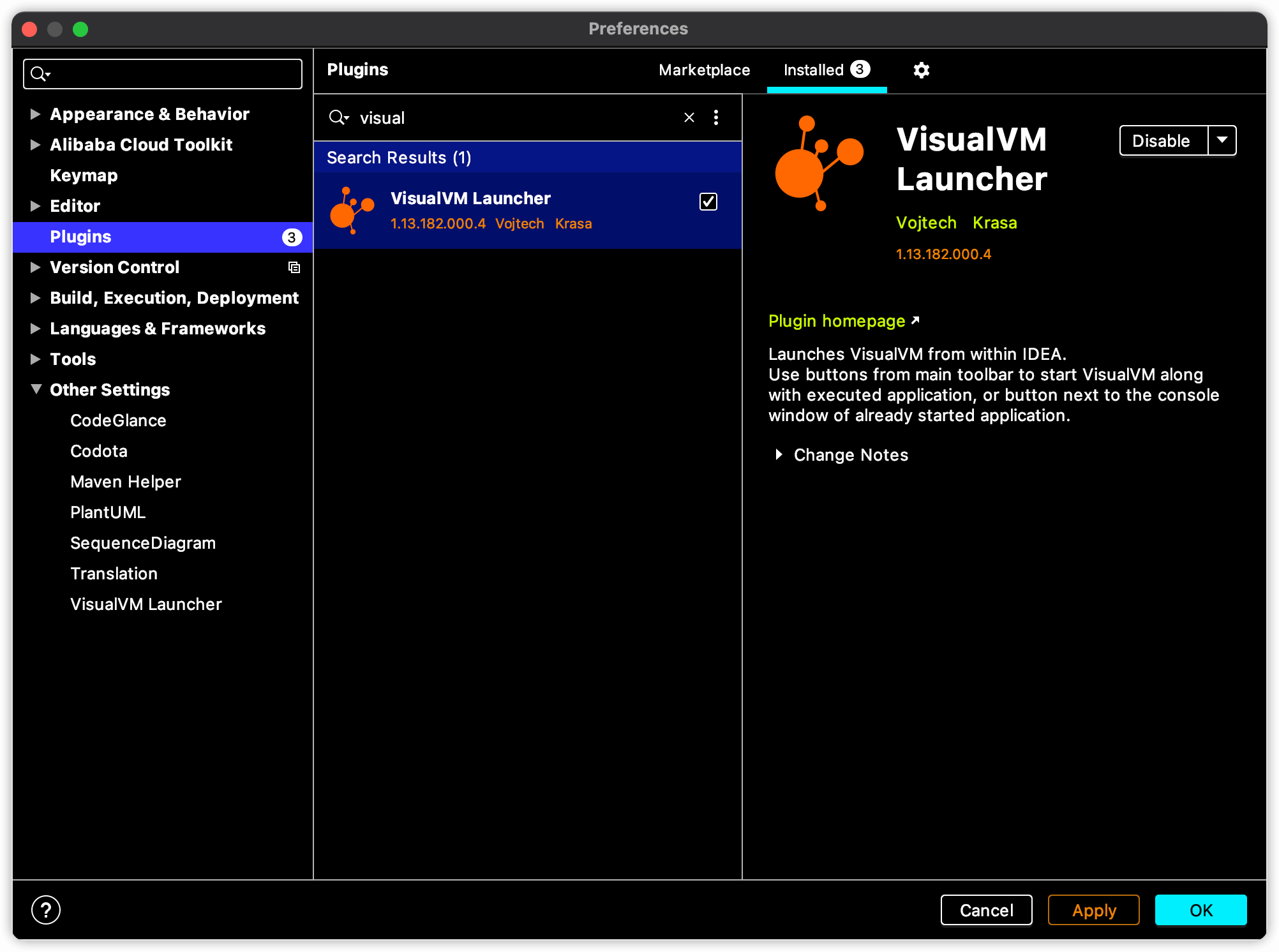Open Translation settings

coord(114,574)
